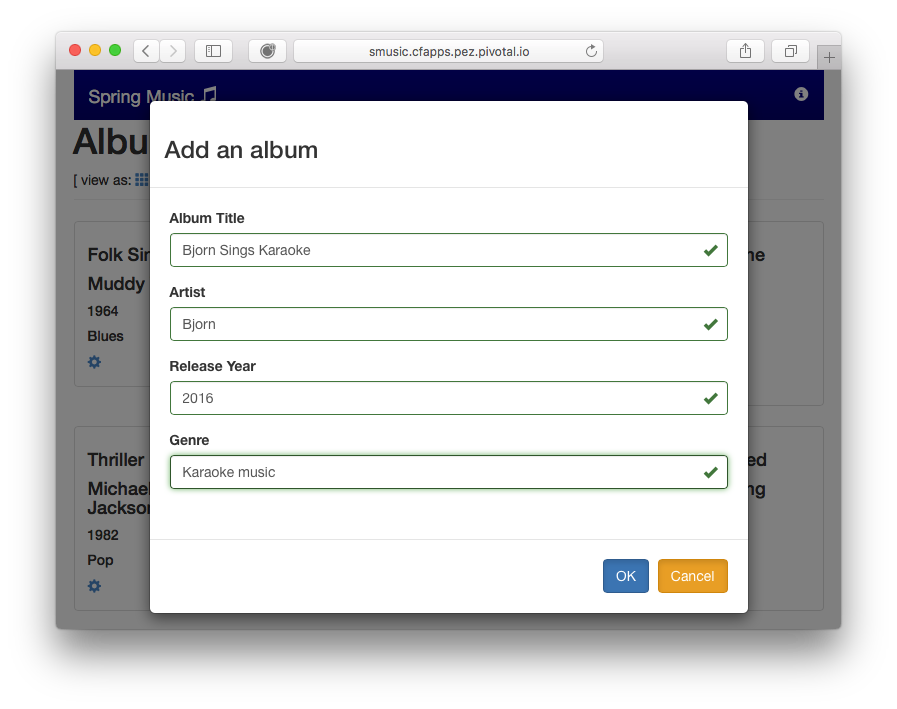This screenshot has width=897, height=709.
Task: Click the year '1964' on the album card
Action: (x=102, y=311)
